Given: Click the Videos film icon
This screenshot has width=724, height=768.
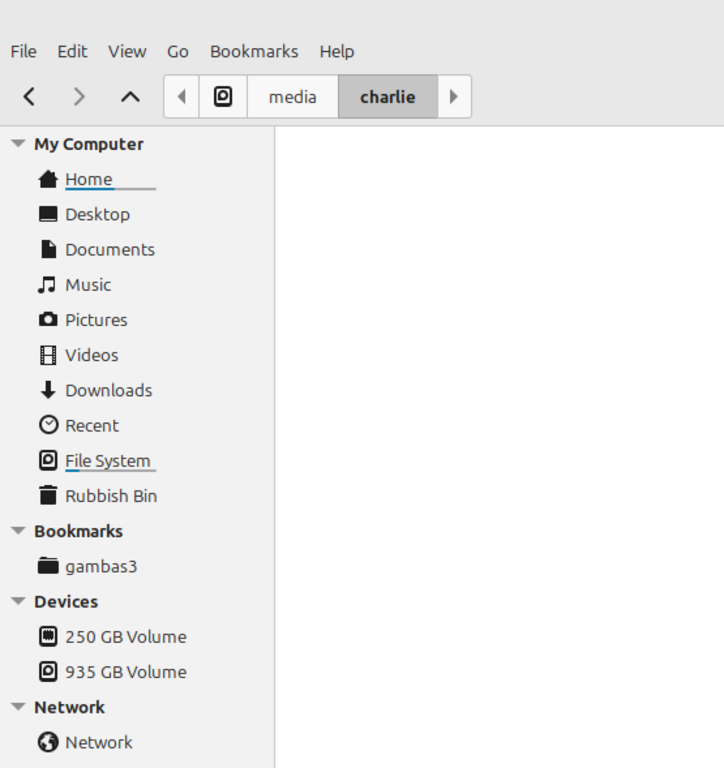Looking at the screenshot, I should 48,355.
